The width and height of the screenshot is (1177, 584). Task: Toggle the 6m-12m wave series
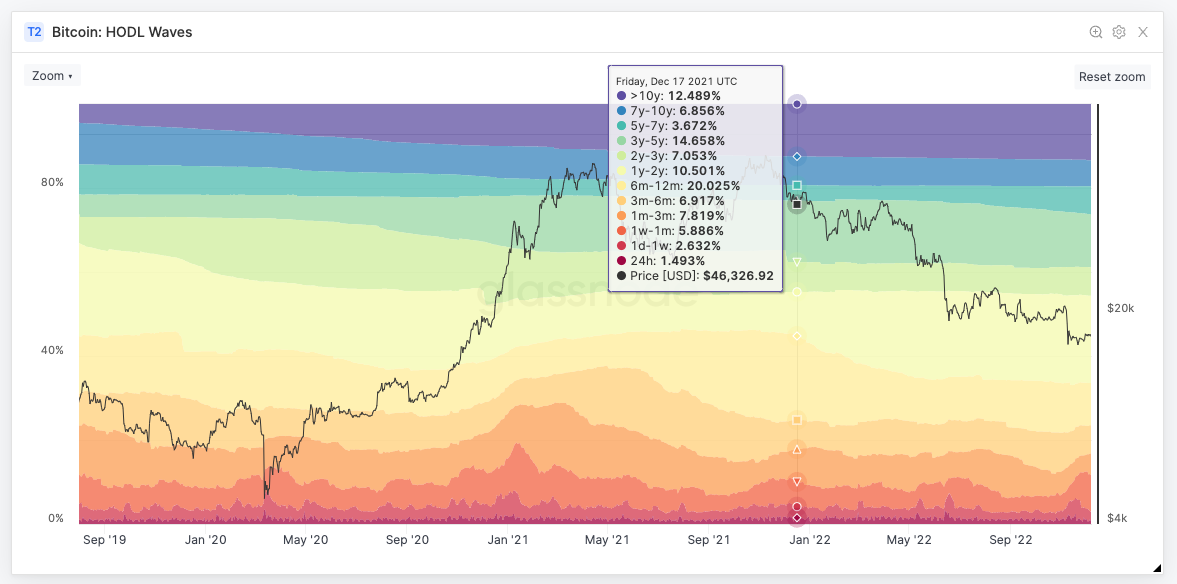[x=621, y=185]
